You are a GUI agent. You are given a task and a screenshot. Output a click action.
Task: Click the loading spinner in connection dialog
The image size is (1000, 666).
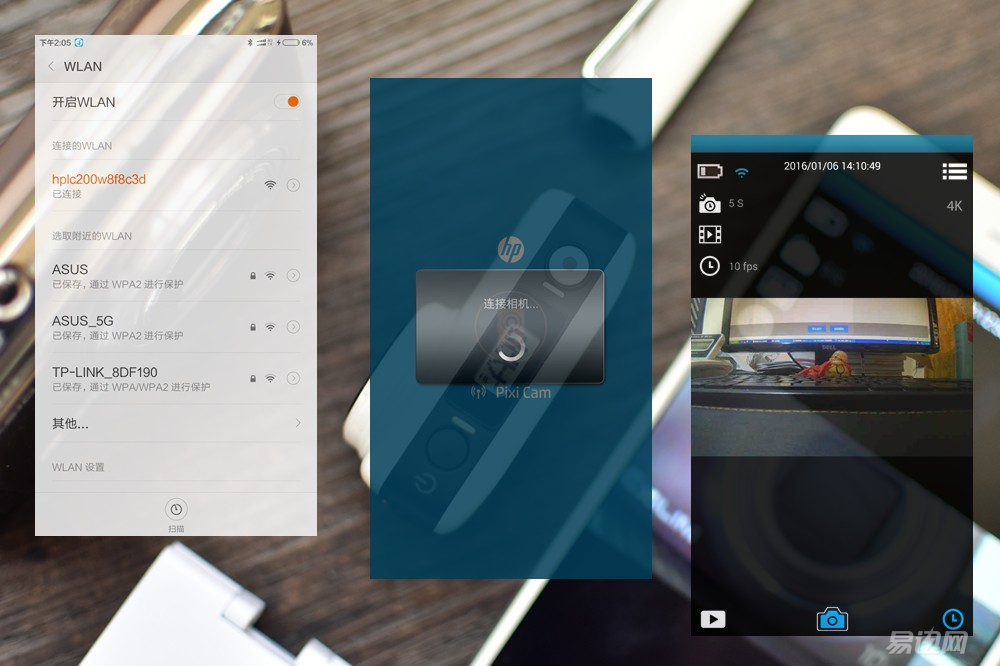pos(511,347)
